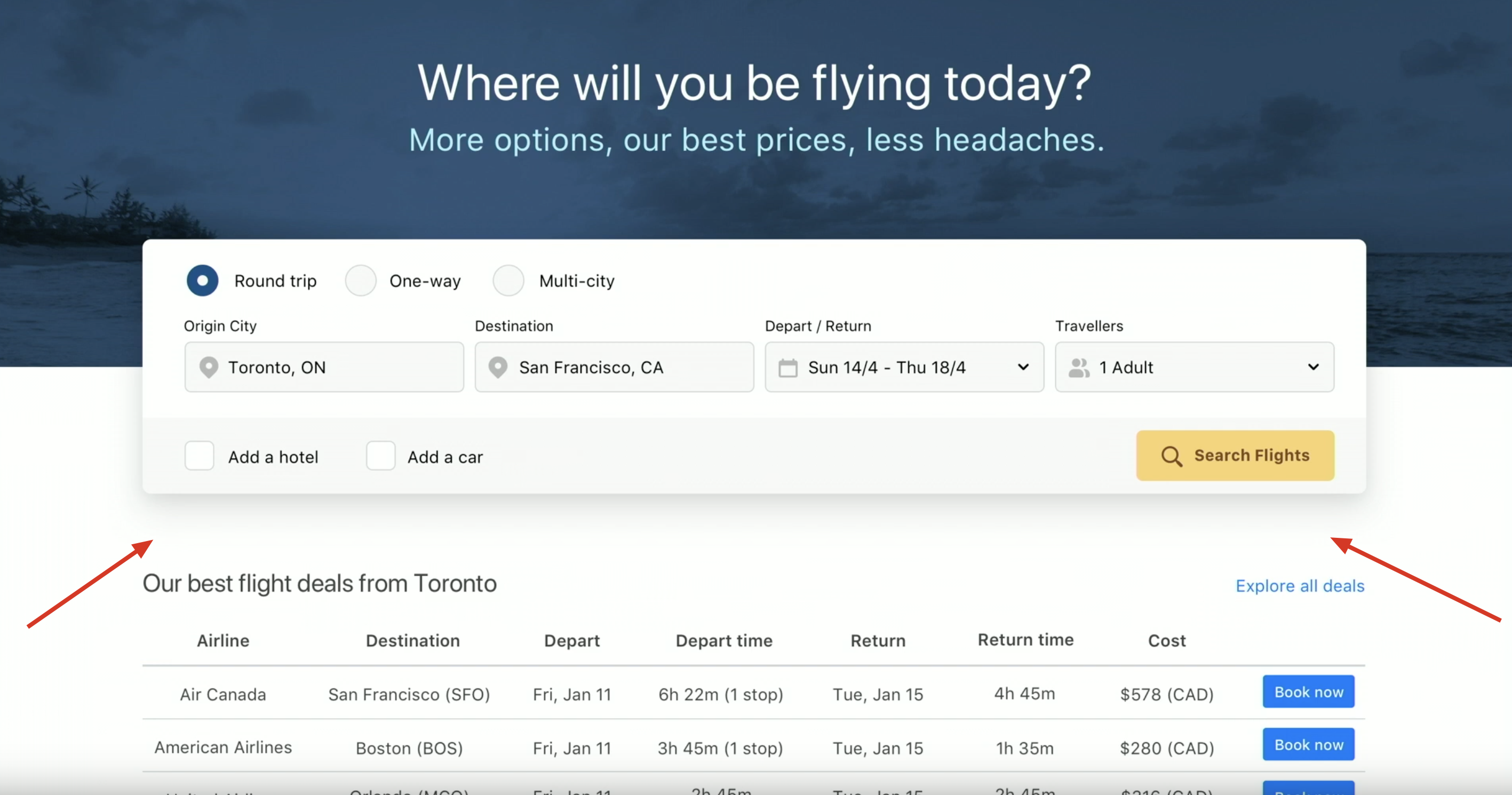Image resolution: width=1512 pixels, height=795 pixels.
Task: Select the Round trip radio button
Action: pos(203,281)
